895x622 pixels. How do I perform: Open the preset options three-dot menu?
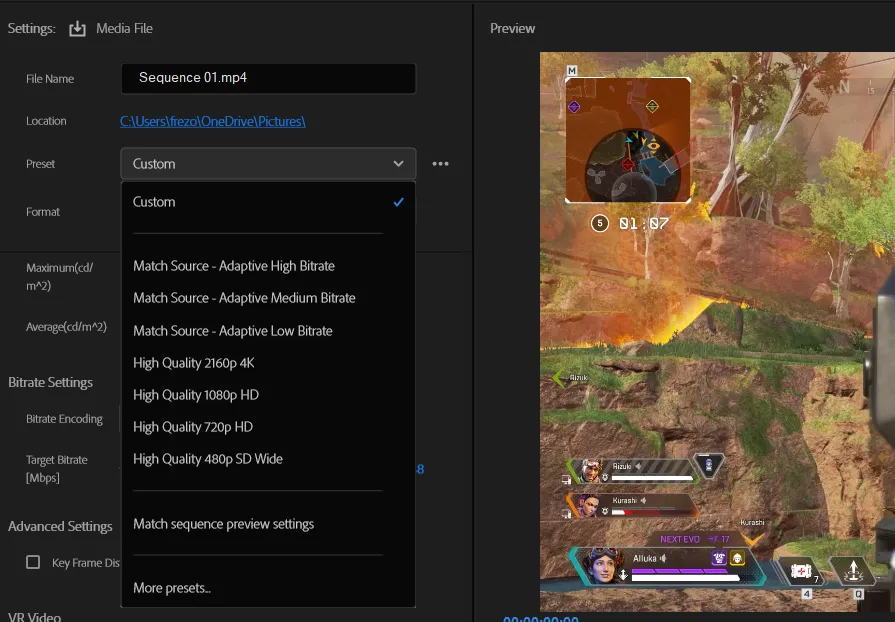point(440,164)
